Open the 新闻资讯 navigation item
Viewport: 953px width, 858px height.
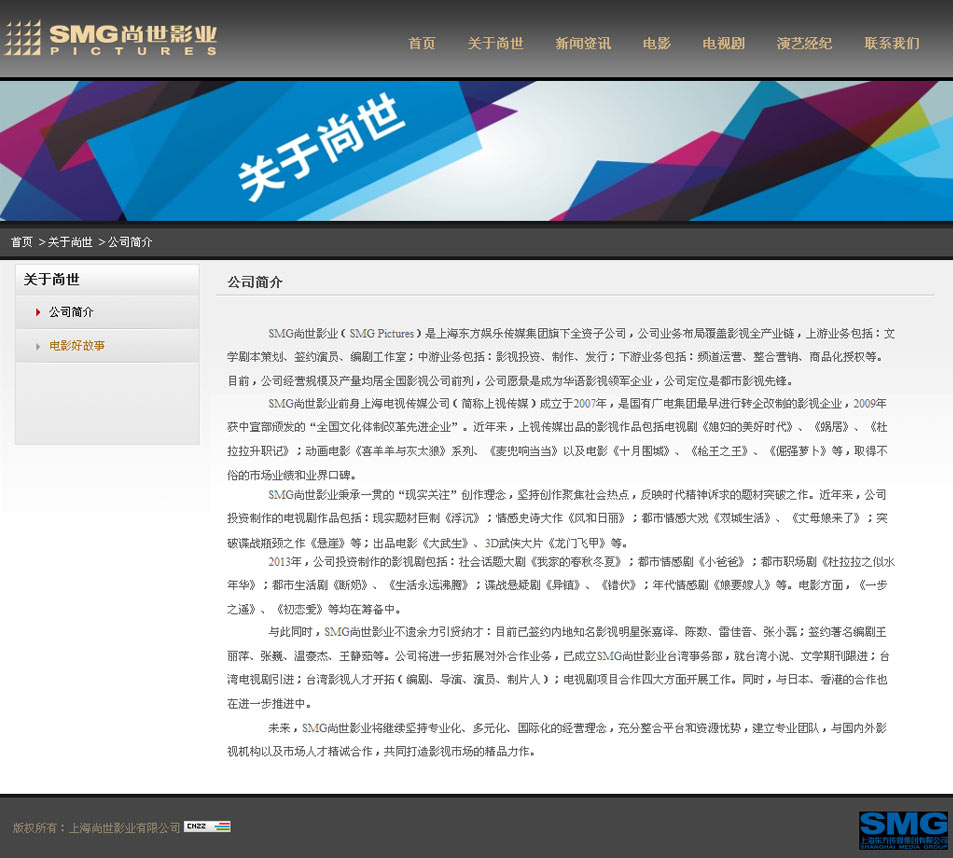583,43
